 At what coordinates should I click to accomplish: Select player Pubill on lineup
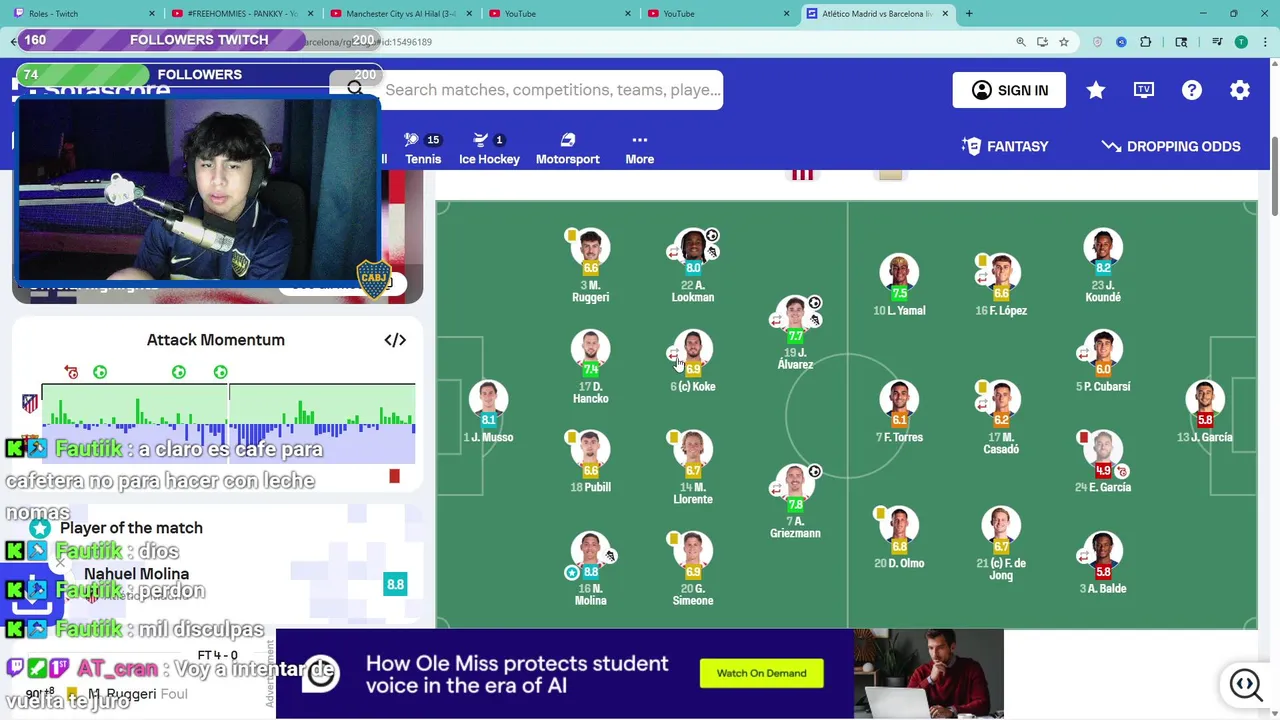coord(590,462)
